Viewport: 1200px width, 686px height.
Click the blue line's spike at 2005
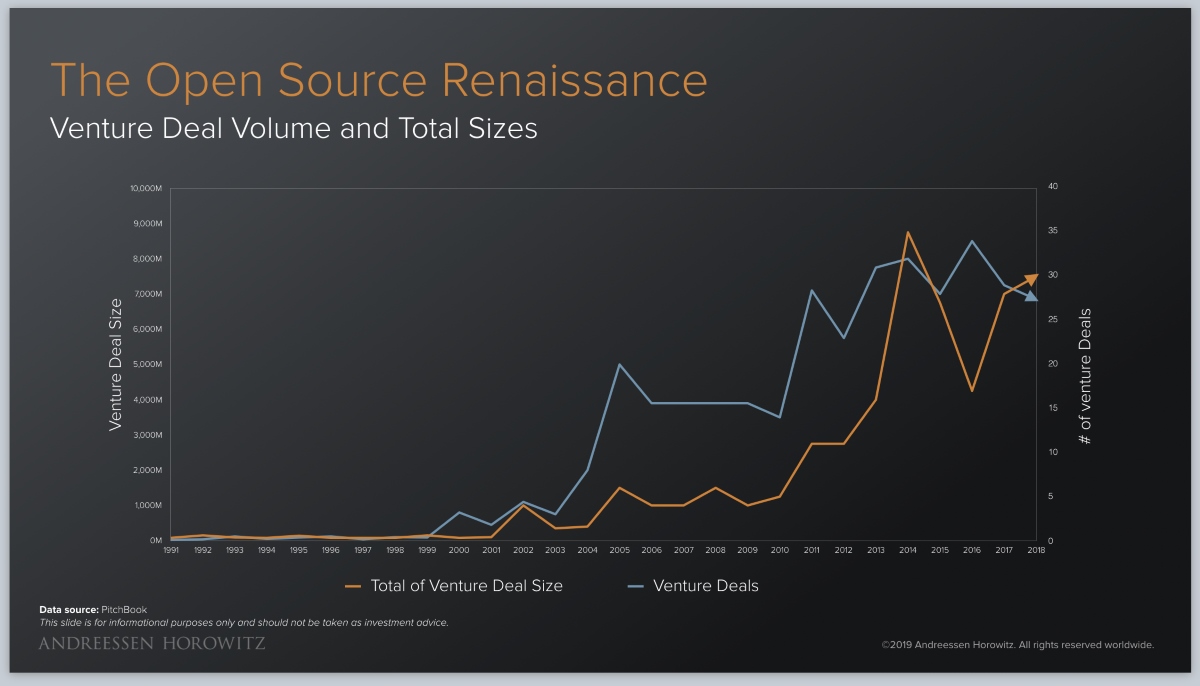point(619,364)
